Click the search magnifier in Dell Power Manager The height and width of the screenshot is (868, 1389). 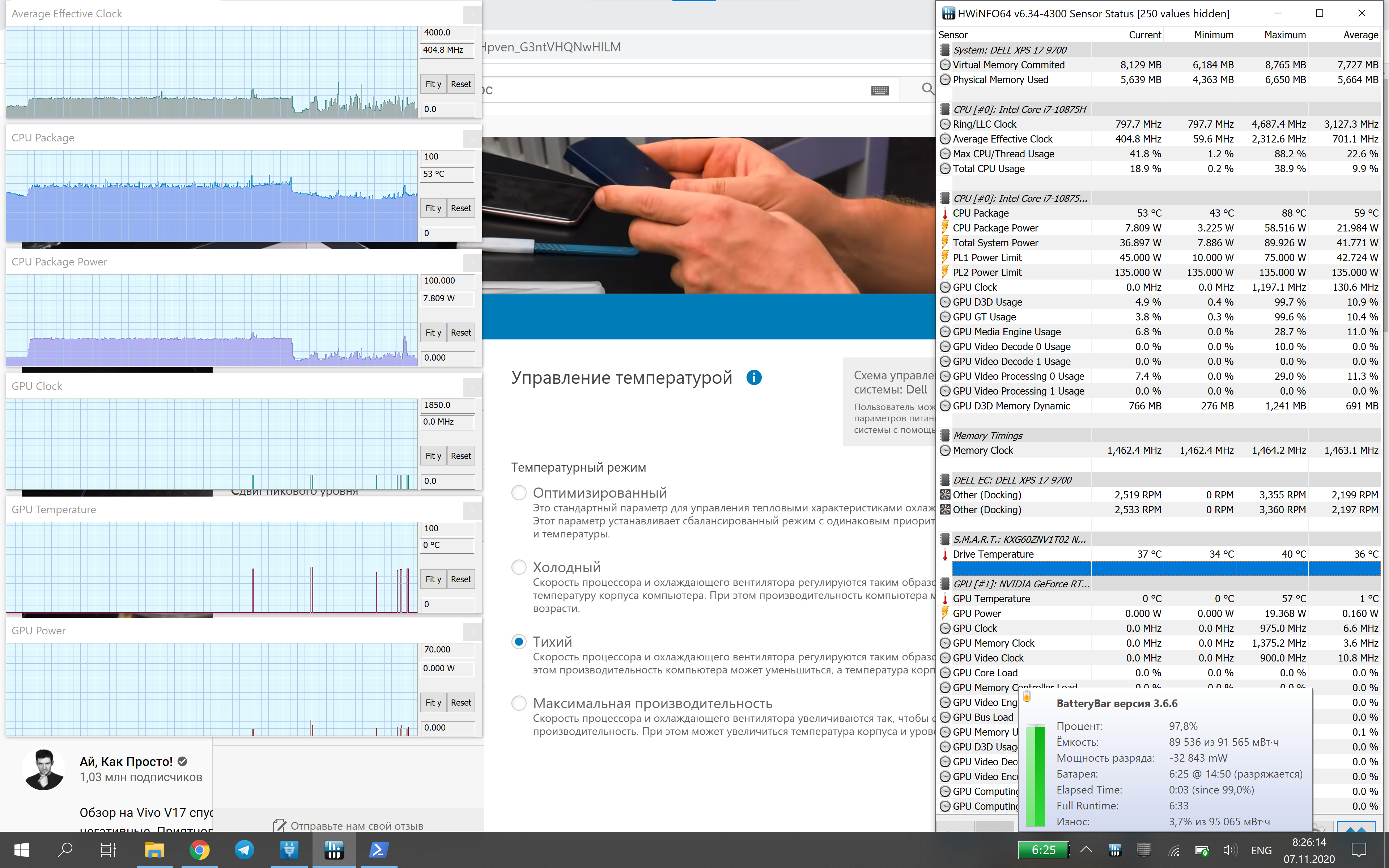(x=927, y=89)
